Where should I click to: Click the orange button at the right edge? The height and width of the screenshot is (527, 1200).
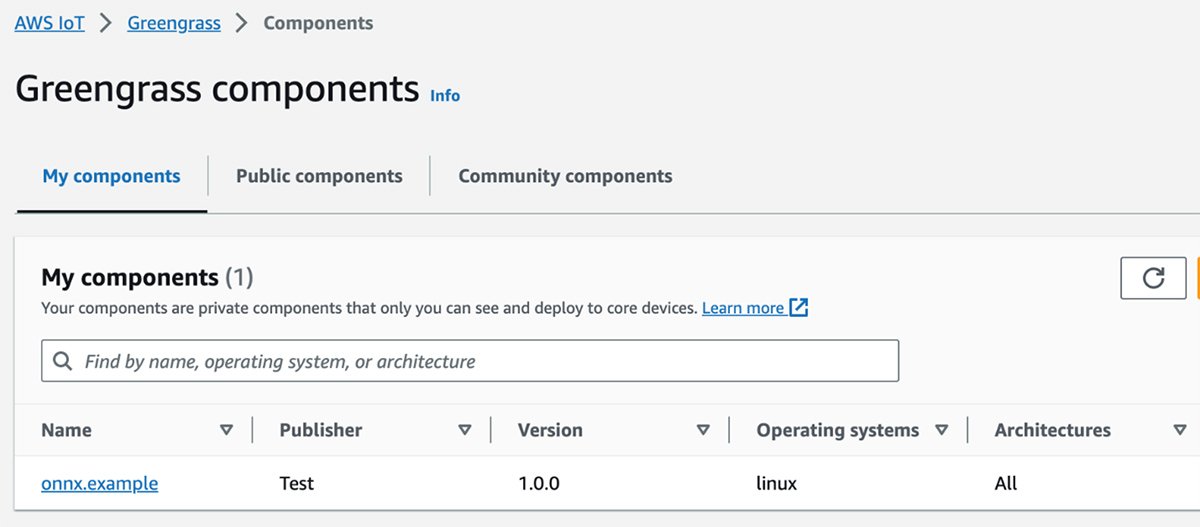point(1194,278)
